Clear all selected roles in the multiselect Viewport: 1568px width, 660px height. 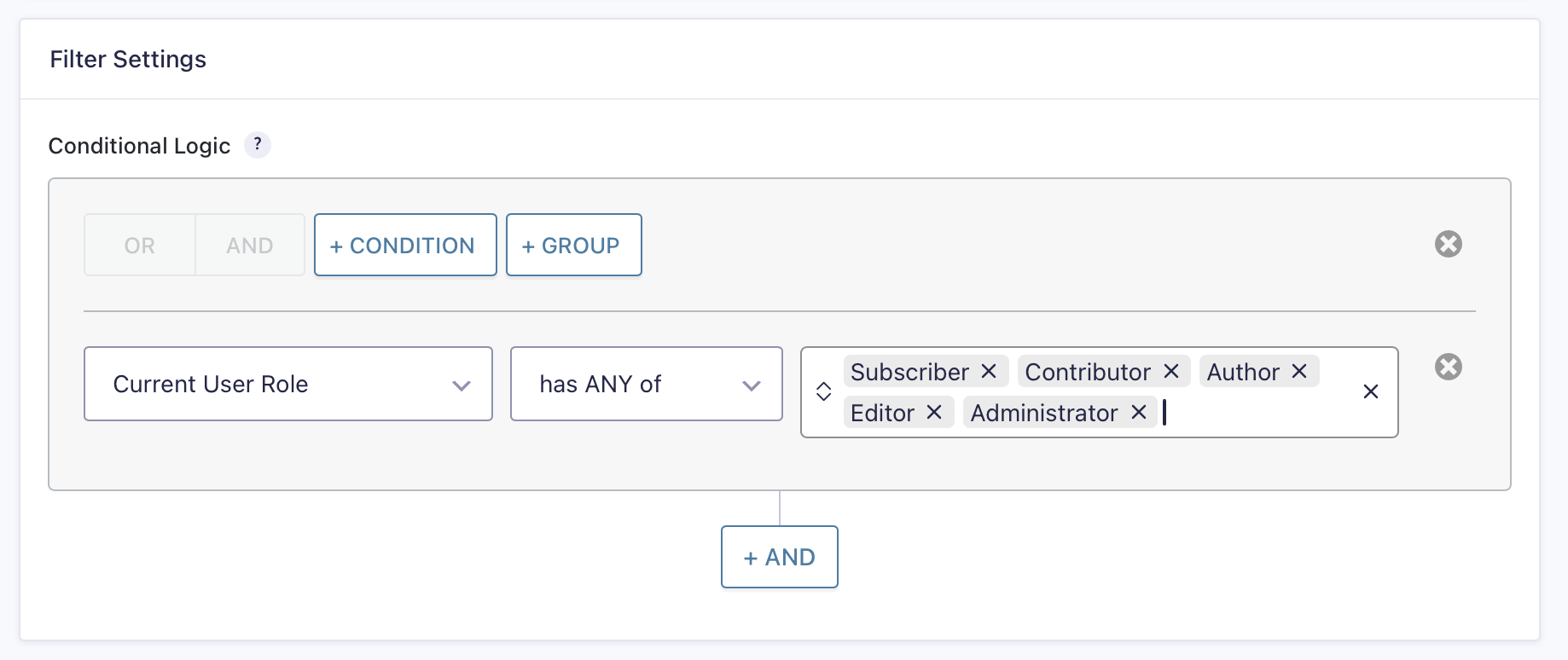click(x=1371, y=391)
